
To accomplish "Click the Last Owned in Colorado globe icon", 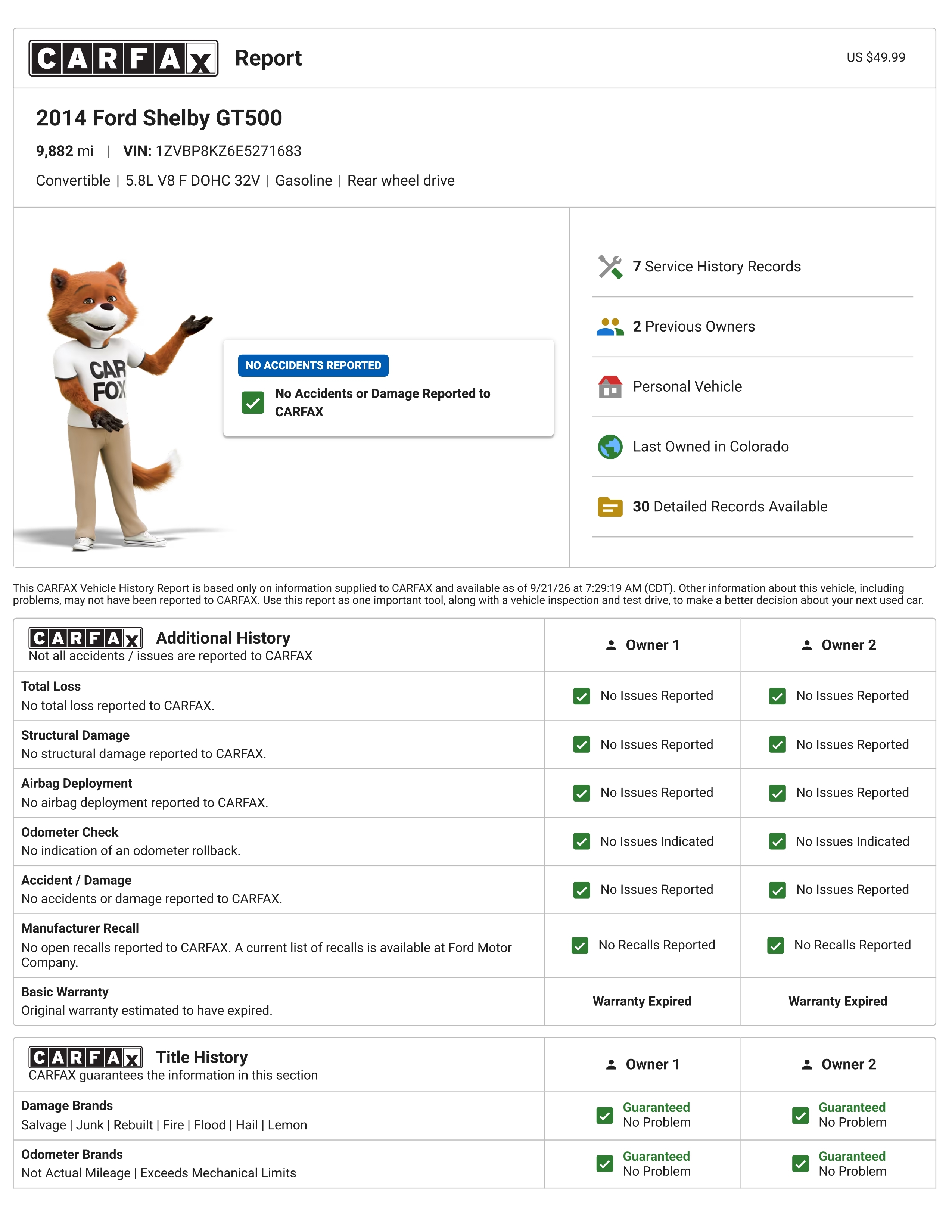I will pyautogui.click(x=610, y=447).
